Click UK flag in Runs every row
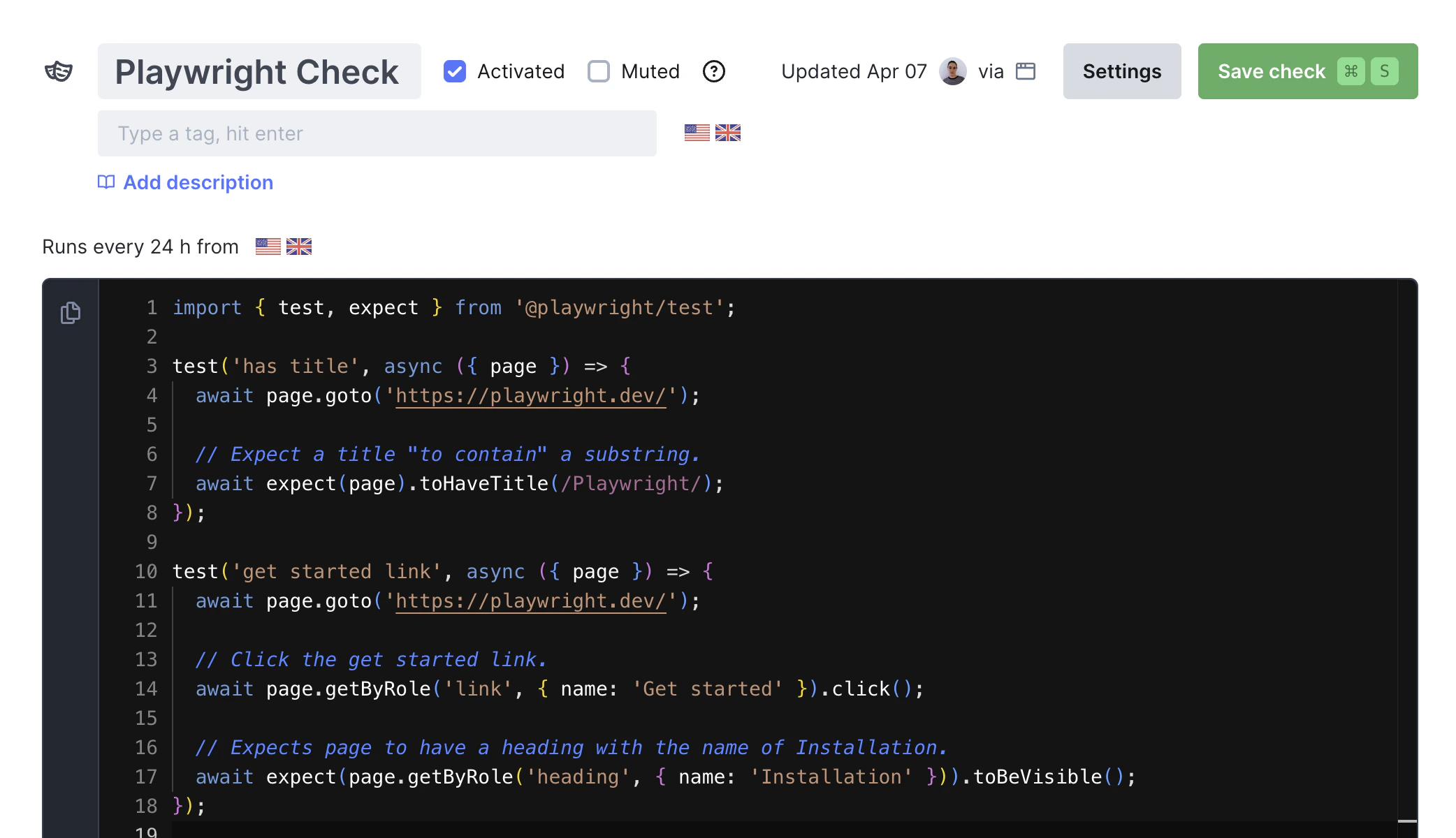The height and width of the screenshot is (838, 1456). coord(299,247)
